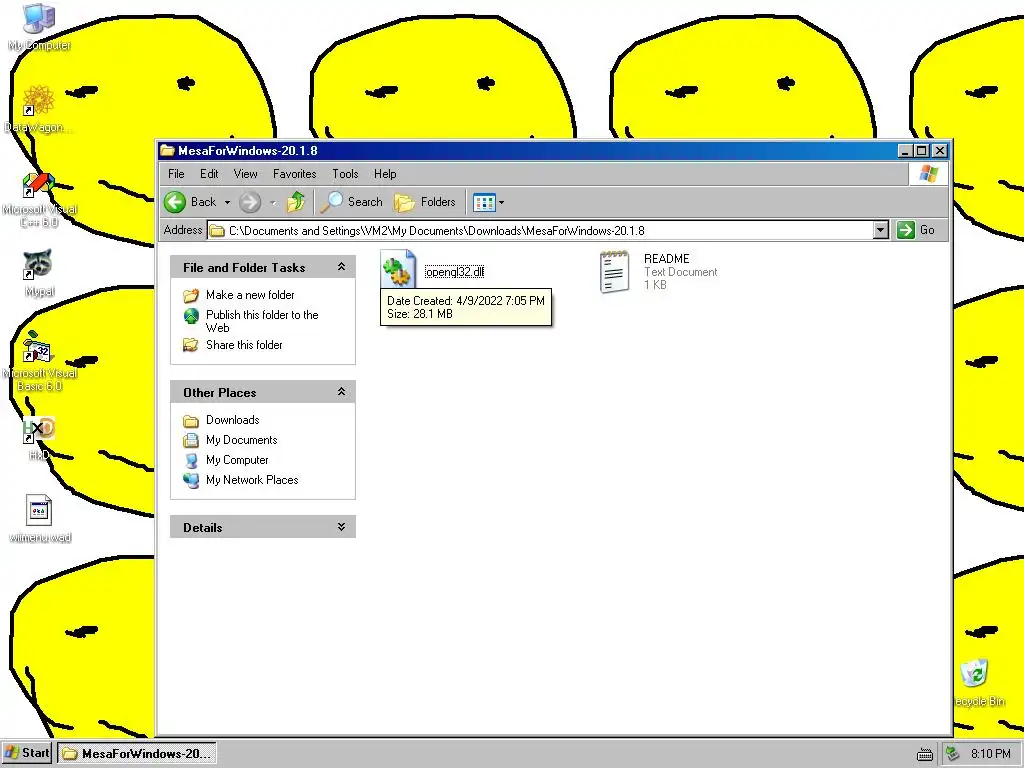Click the Recycle Bin desktop icon
This screenshot has width=1024, height=768.
click(x=975, y=674)
